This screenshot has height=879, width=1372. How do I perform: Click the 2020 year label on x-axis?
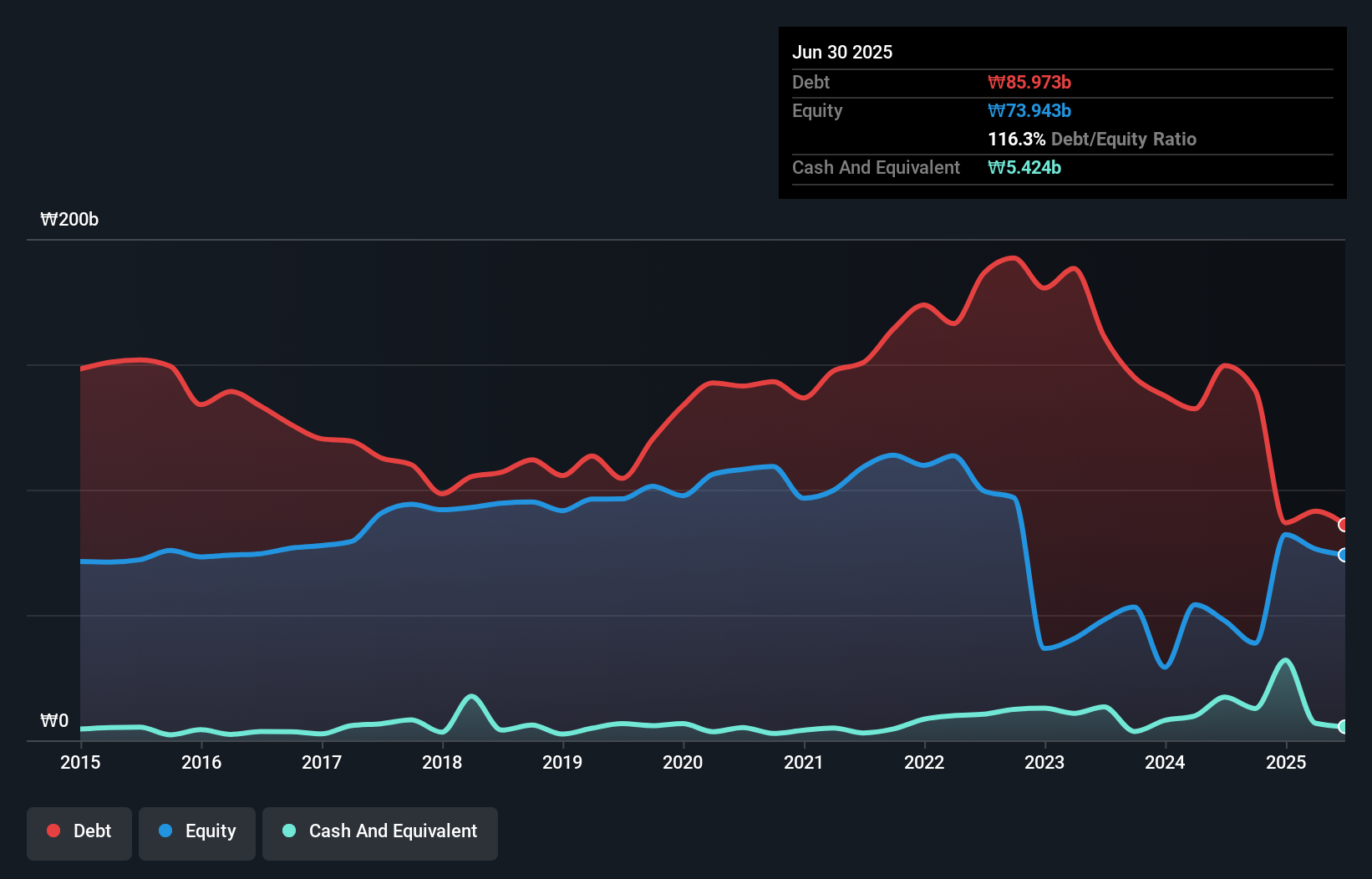[683, 762]
